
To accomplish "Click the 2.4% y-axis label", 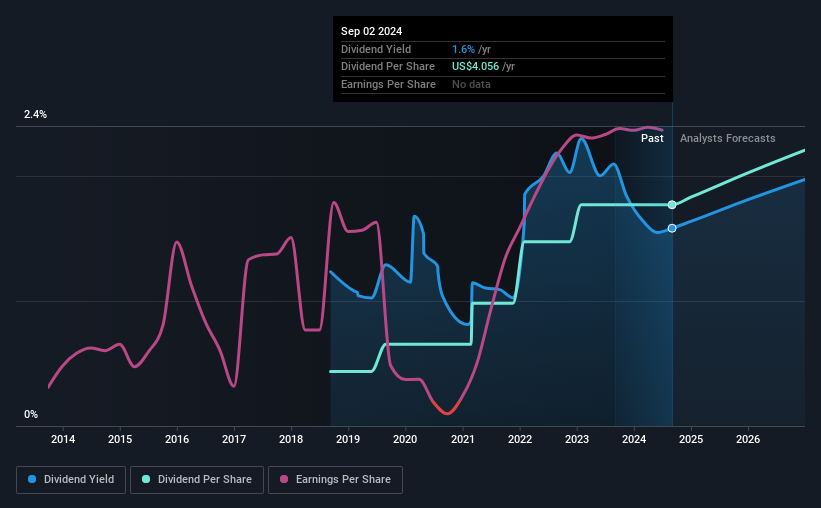I will click(x=35, y=114).
